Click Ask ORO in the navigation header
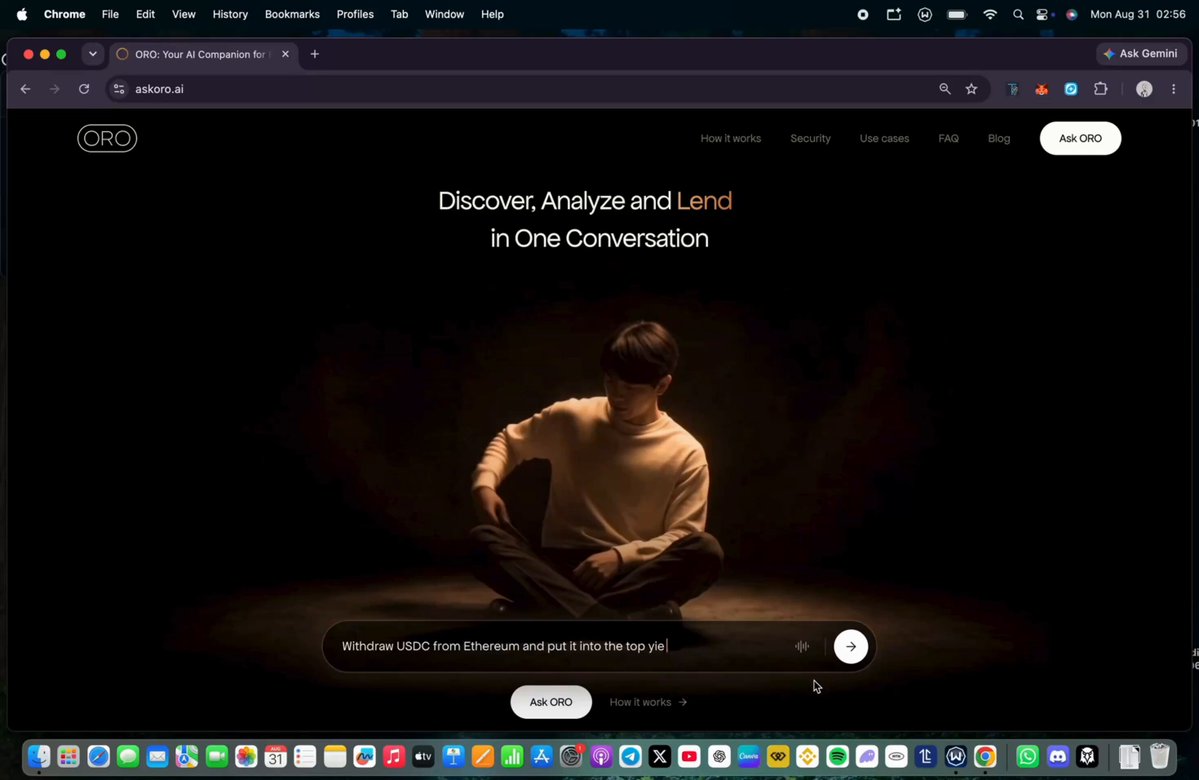 (1080, 138)
